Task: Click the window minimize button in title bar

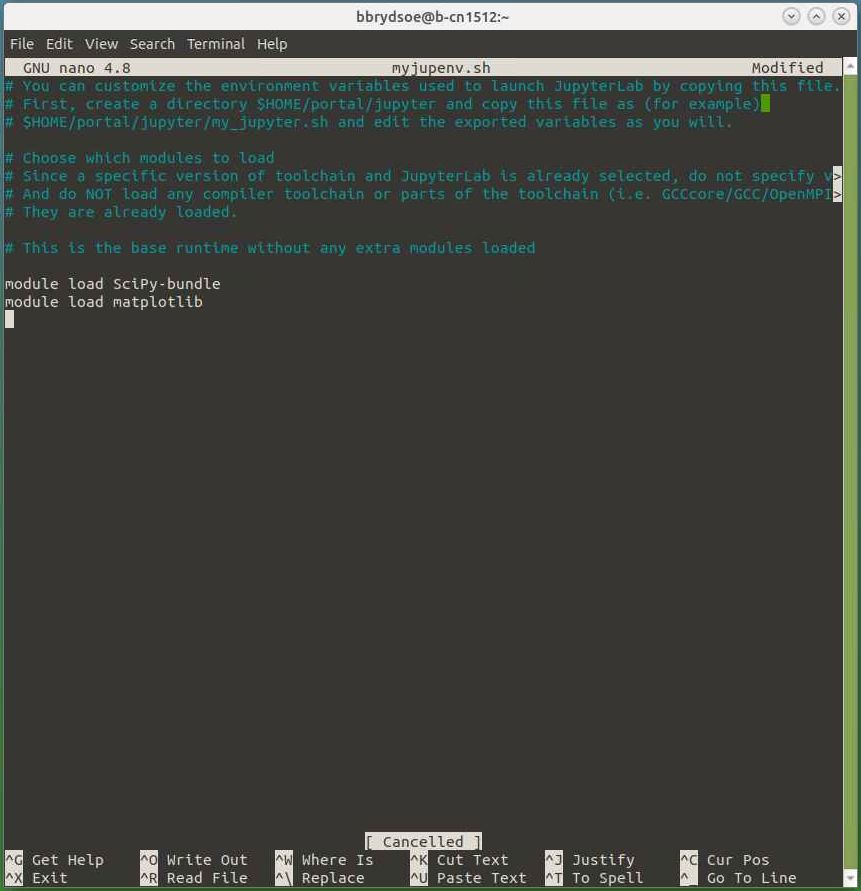Action: click(x=791, y=16)
